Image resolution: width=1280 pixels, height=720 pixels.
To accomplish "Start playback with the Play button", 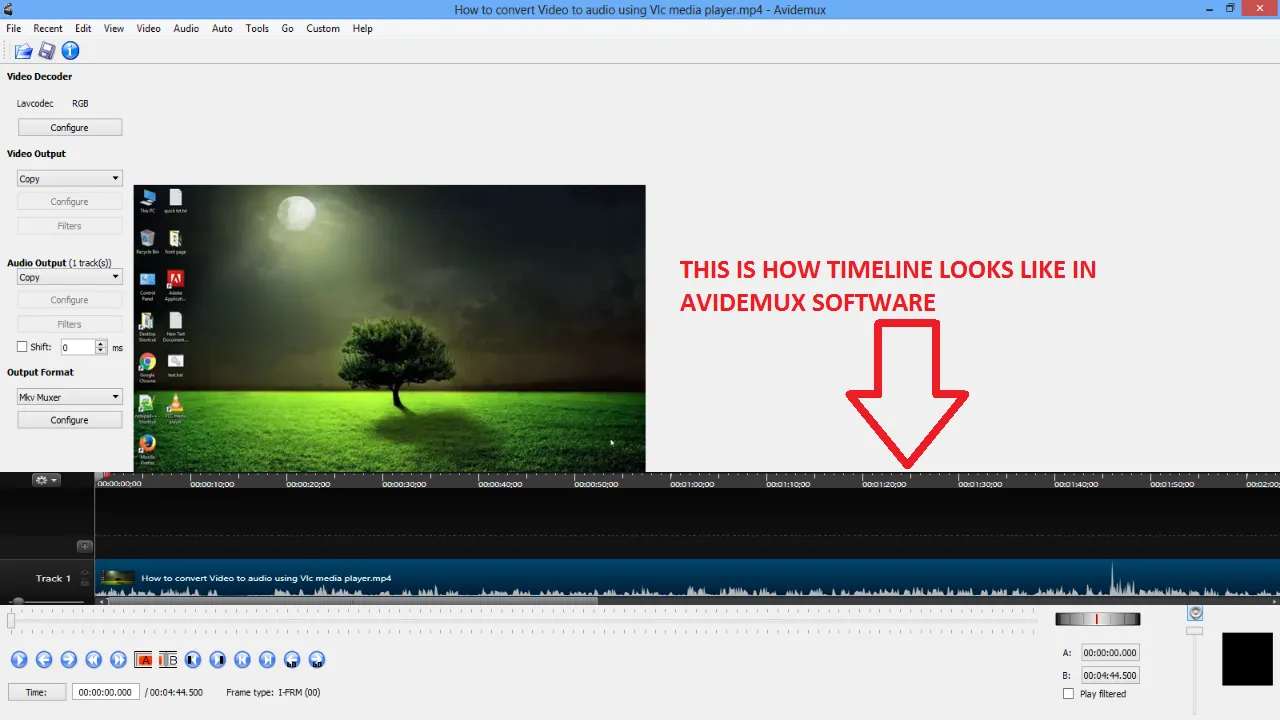I will 19,659.
